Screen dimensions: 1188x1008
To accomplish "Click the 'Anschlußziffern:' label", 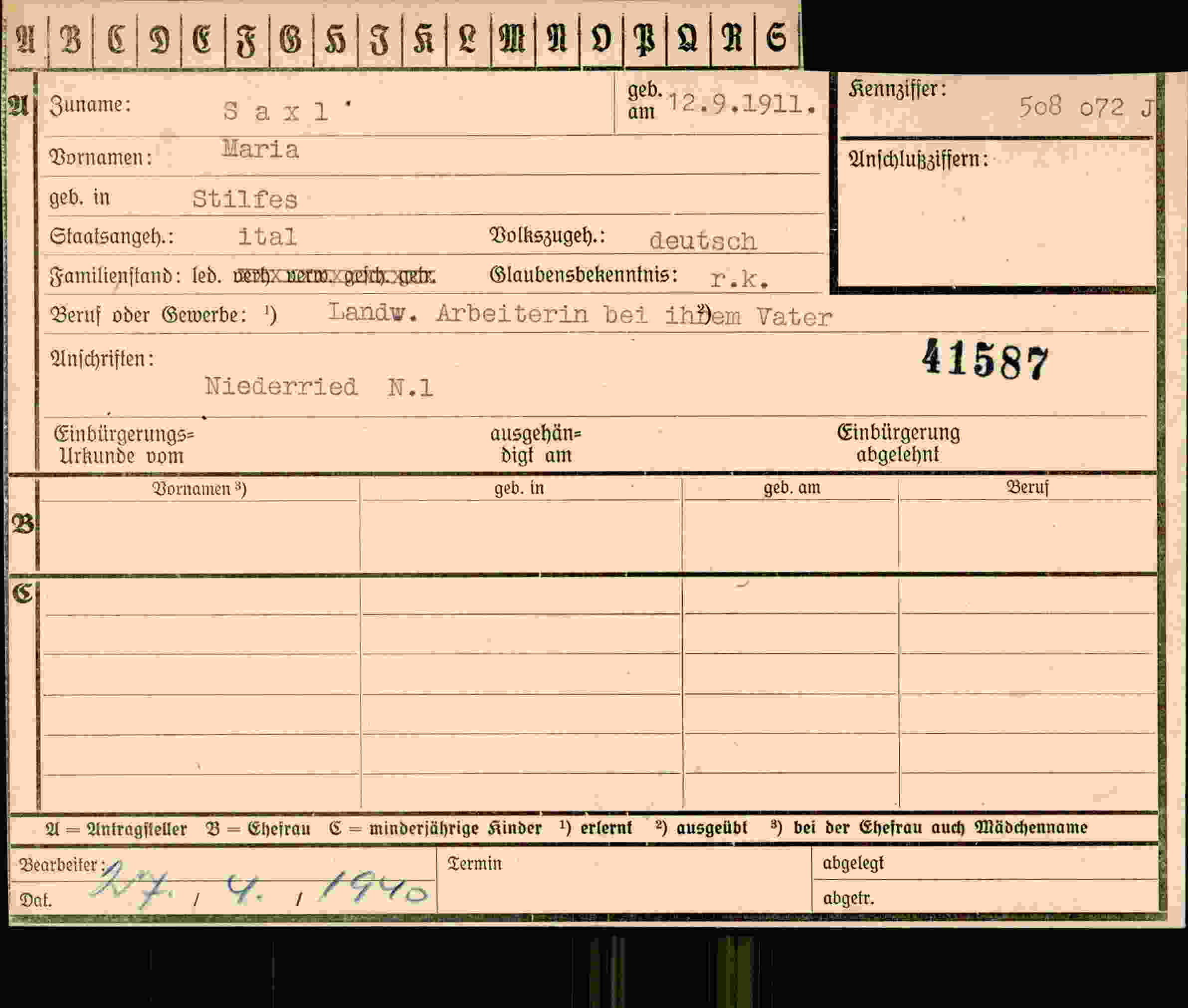I will pos(918,160).
